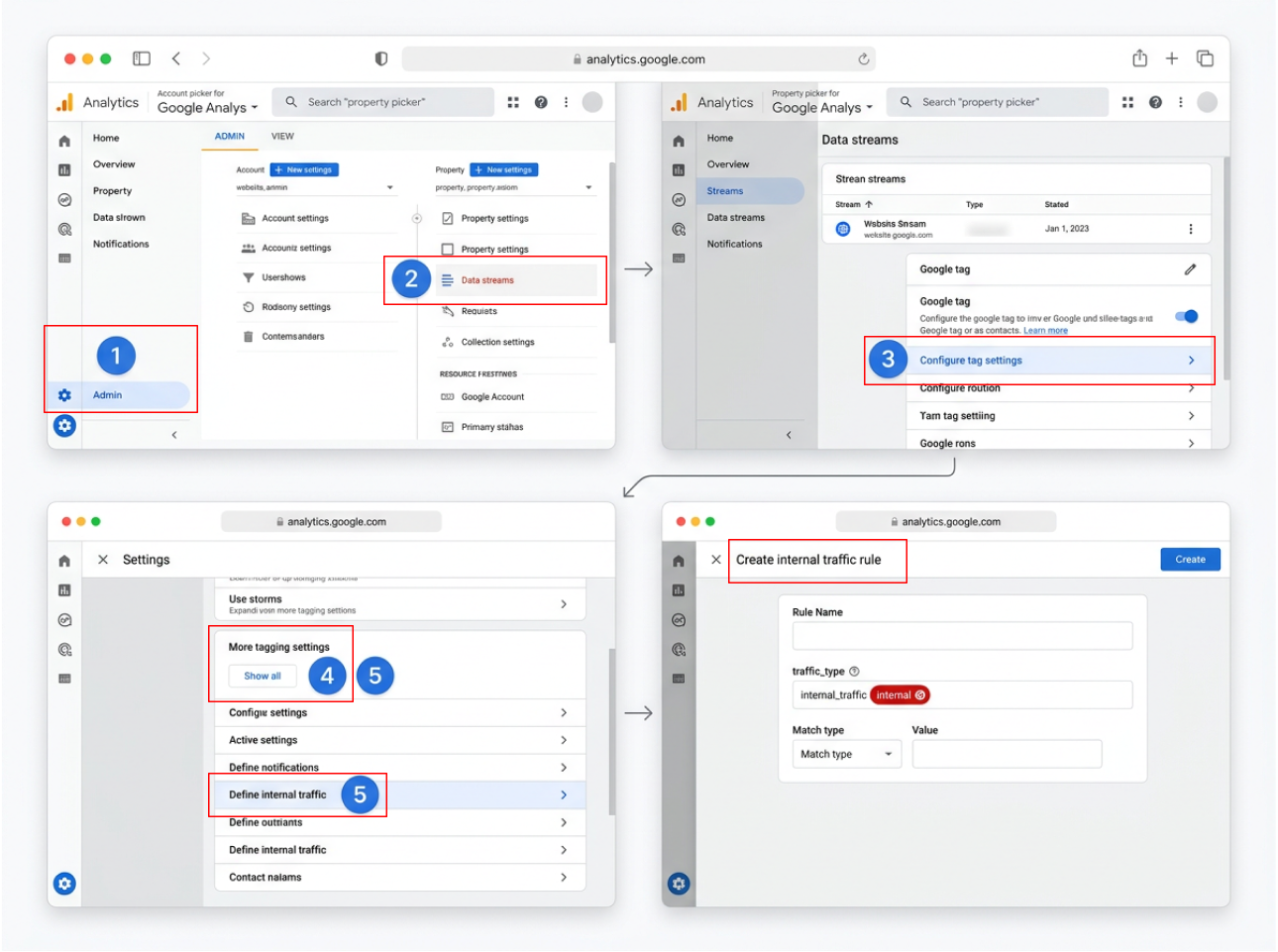Click Admin gear icon in left sidebar

click(64, 395)
